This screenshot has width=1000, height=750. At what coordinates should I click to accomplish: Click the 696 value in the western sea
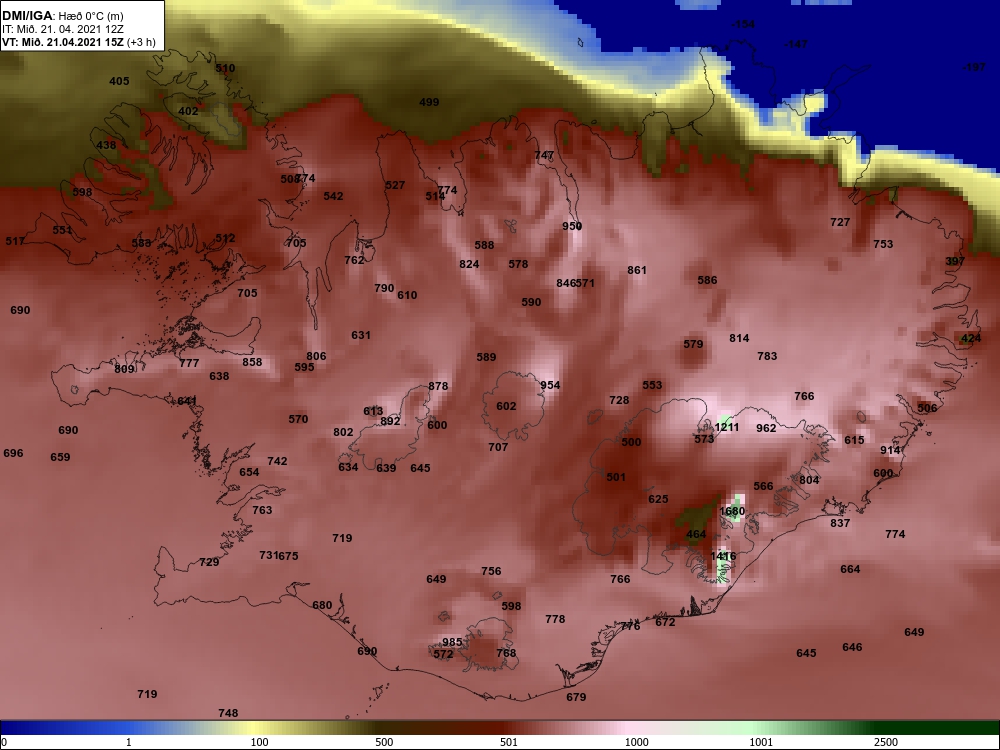pyautogui.click(x=13, y=453)
